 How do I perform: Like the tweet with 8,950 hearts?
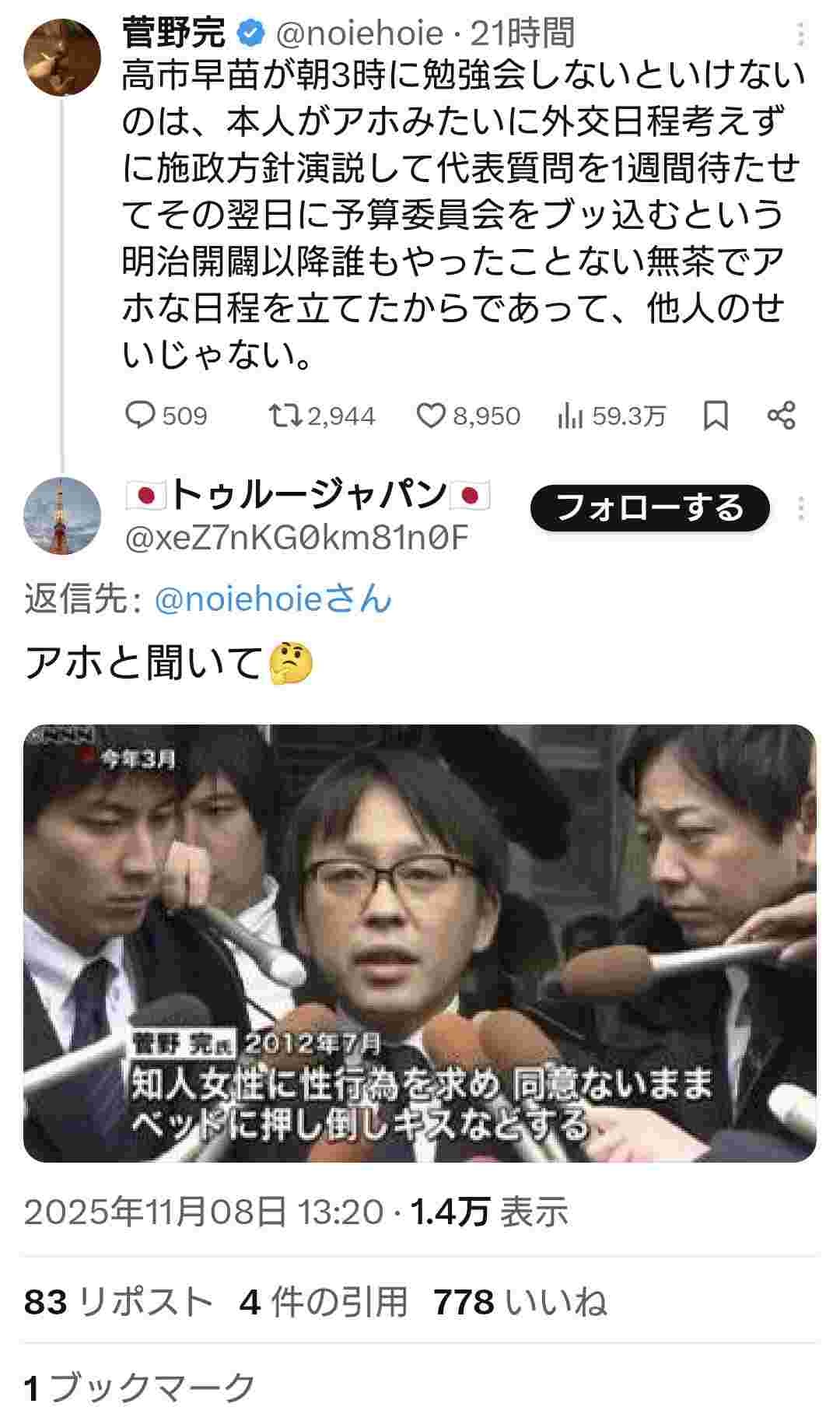[432, 416]
